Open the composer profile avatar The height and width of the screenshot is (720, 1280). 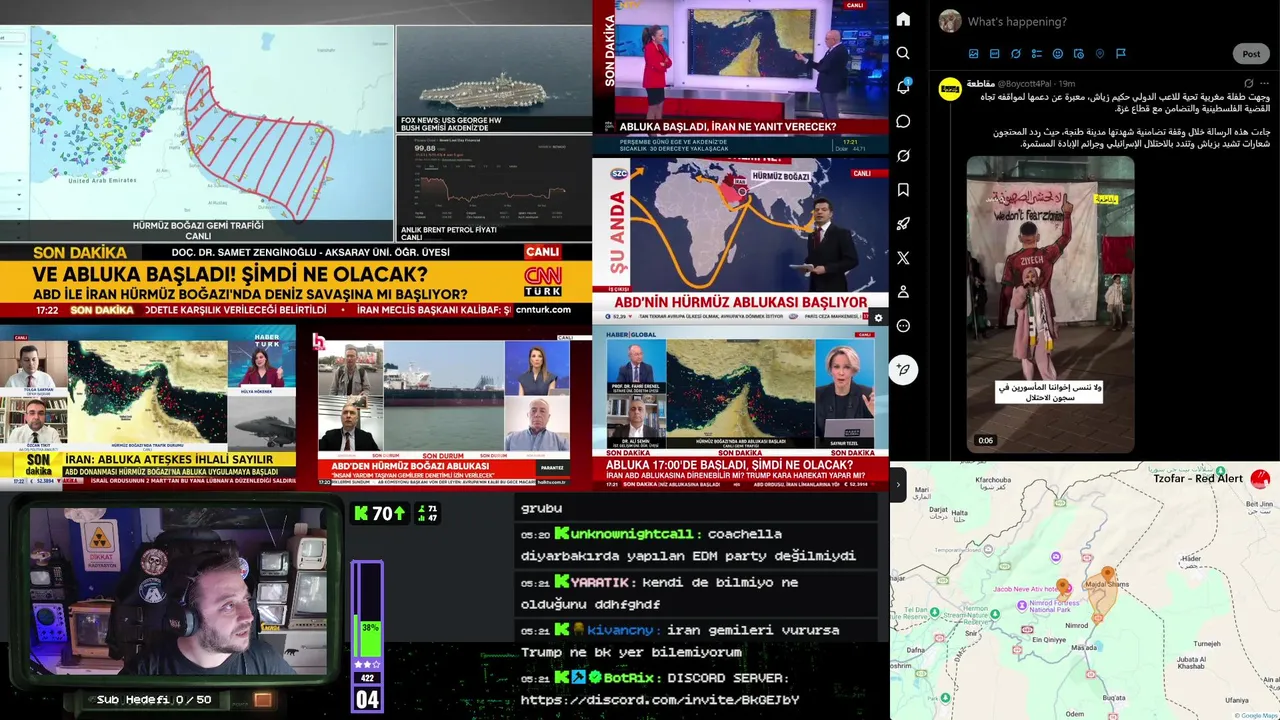pyautogui.click(x=950, y=21)
